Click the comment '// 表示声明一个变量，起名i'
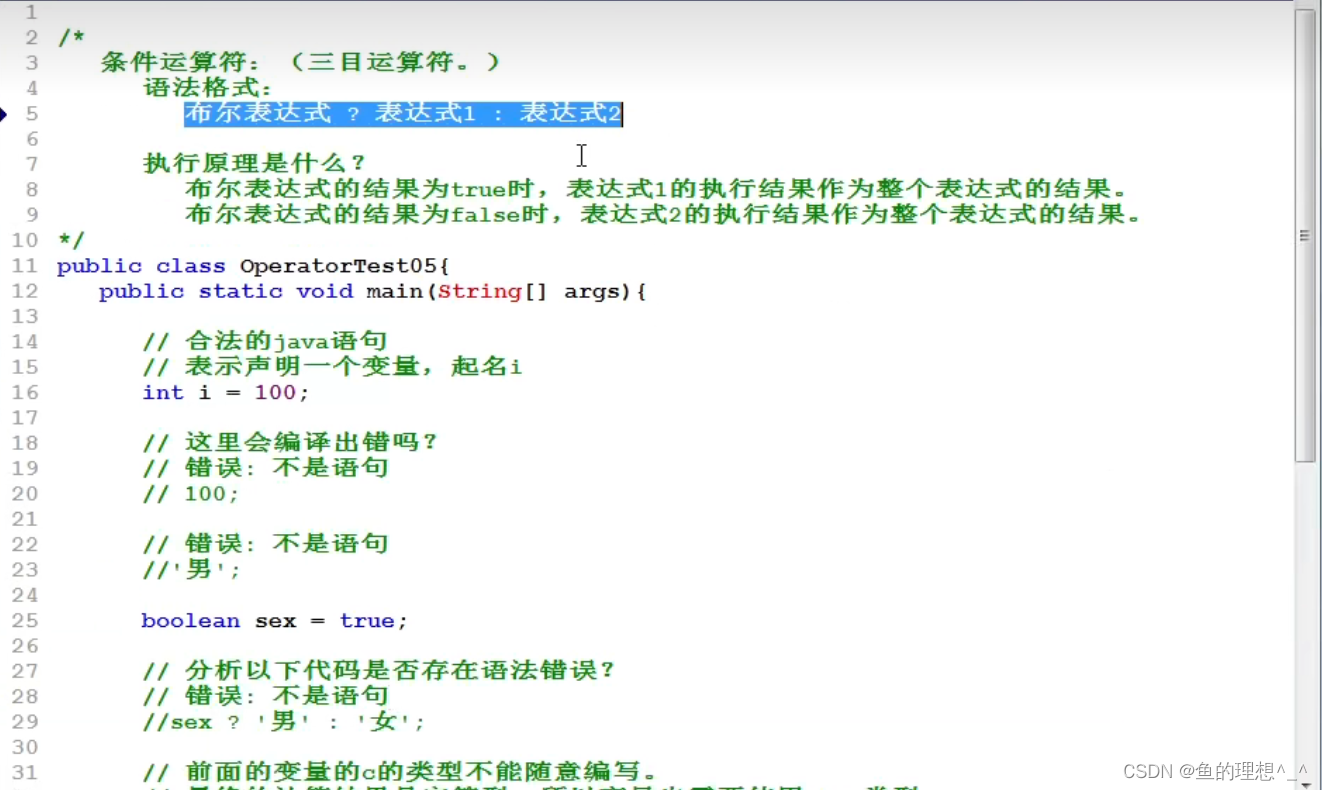 click(x=332, y=366)
